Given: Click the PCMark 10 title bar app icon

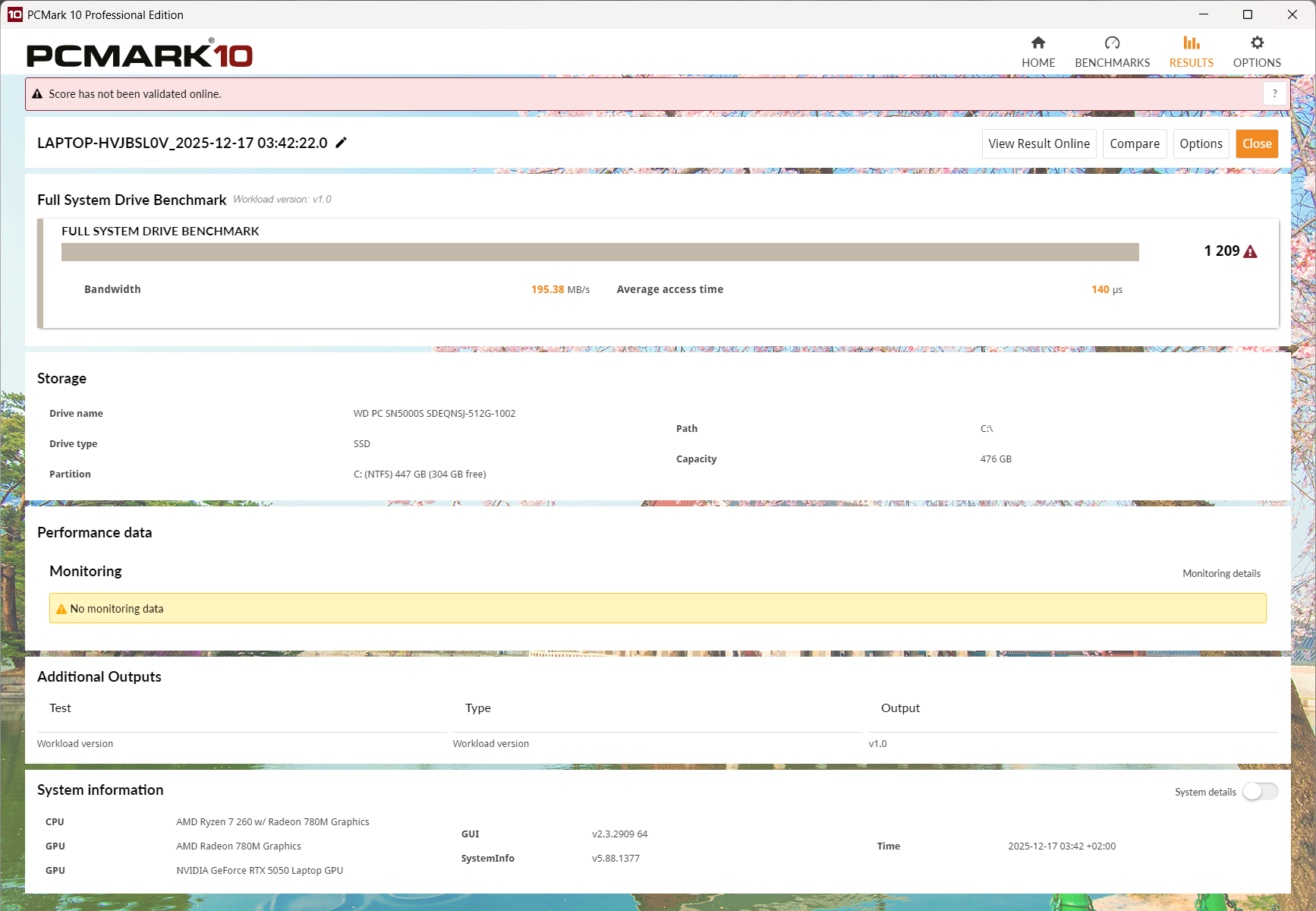Looking at the screenshot, I should tap(14, 14).
